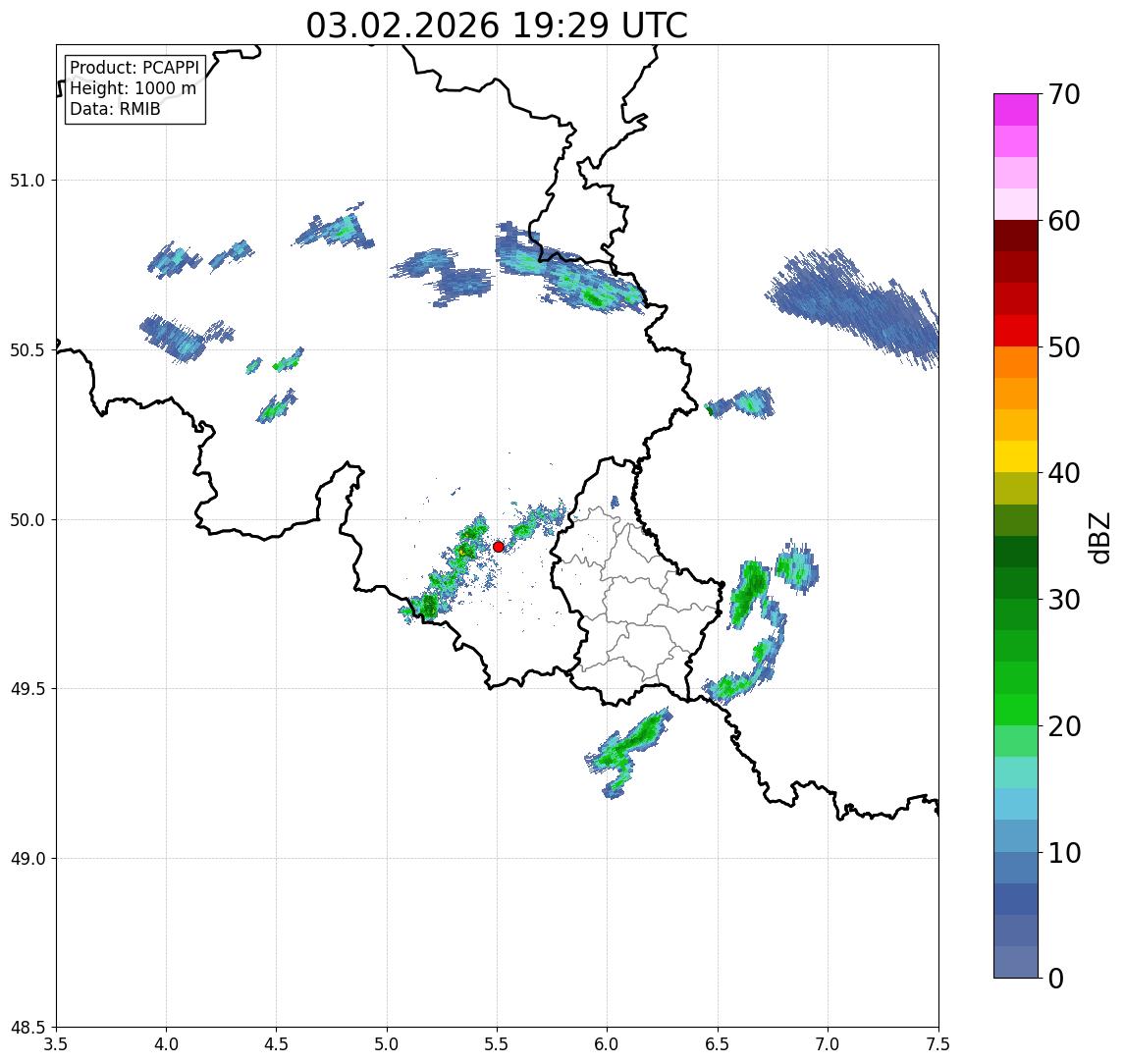The width and height of the screenshot is (1124, 1064).
Task: Click the '5.5' longitude axis label
Action: (x=498, y=1044)
